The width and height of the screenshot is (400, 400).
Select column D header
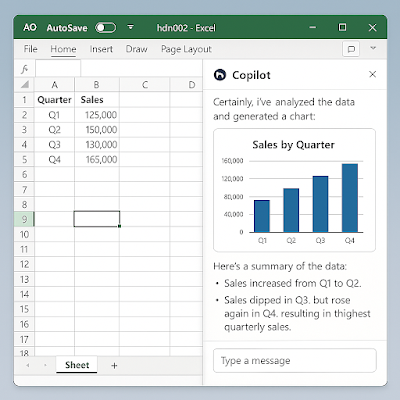coord(187,85)
